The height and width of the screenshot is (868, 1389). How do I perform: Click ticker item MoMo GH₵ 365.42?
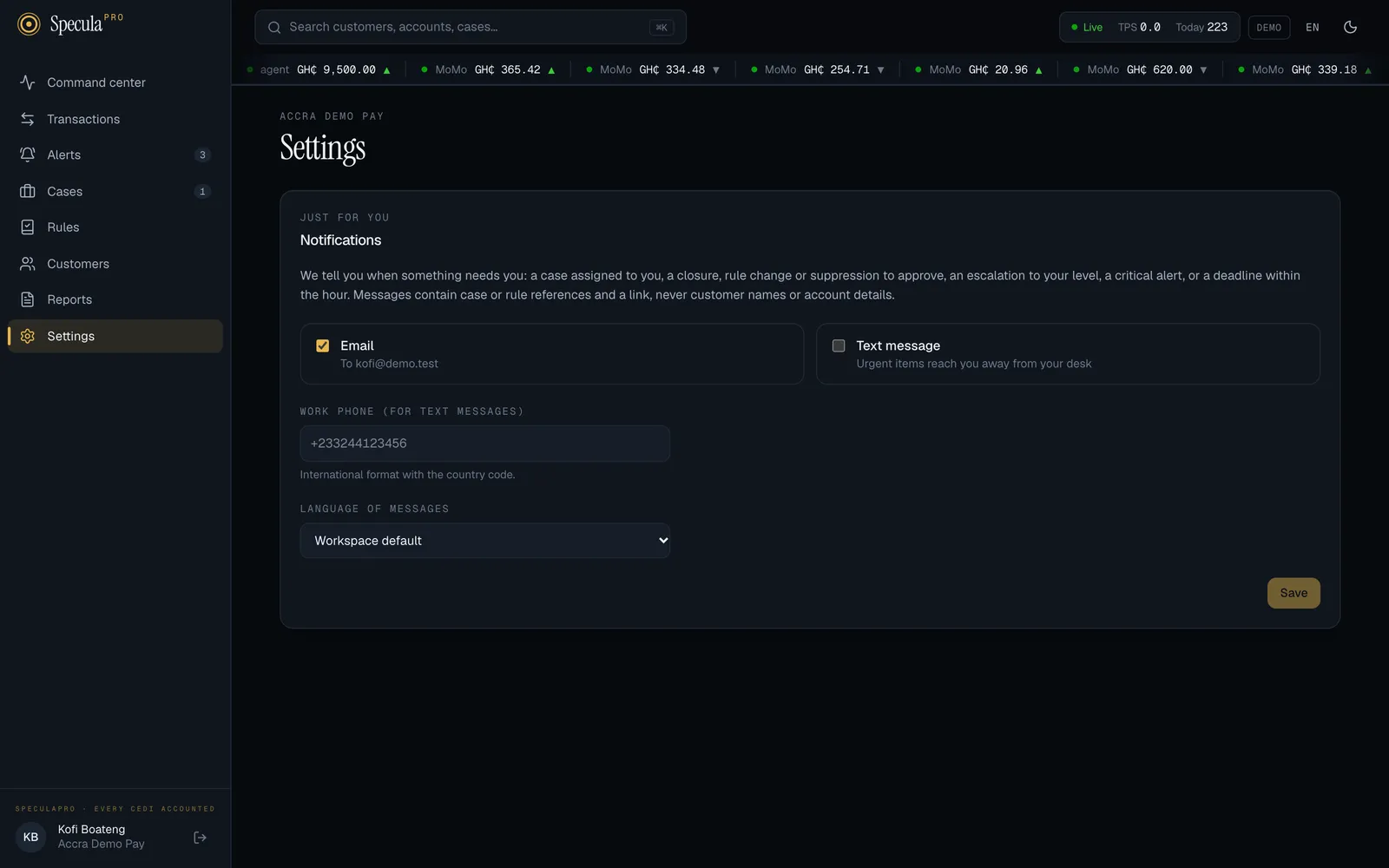tap(488, 69)
